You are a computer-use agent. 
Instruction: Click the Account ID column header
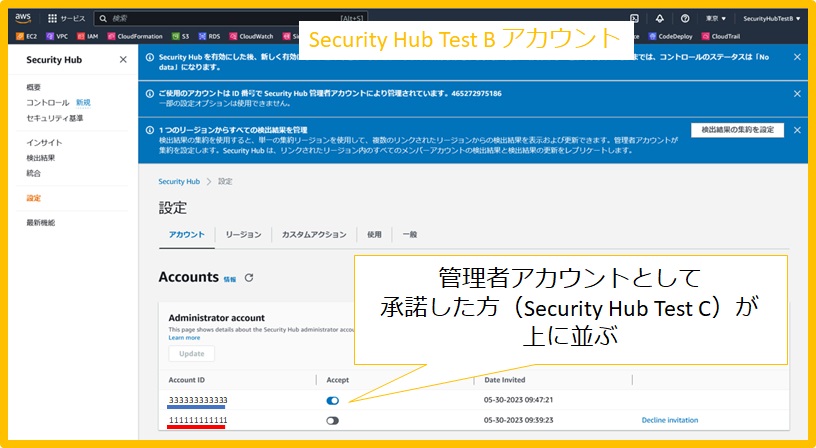tap(186, 380)
